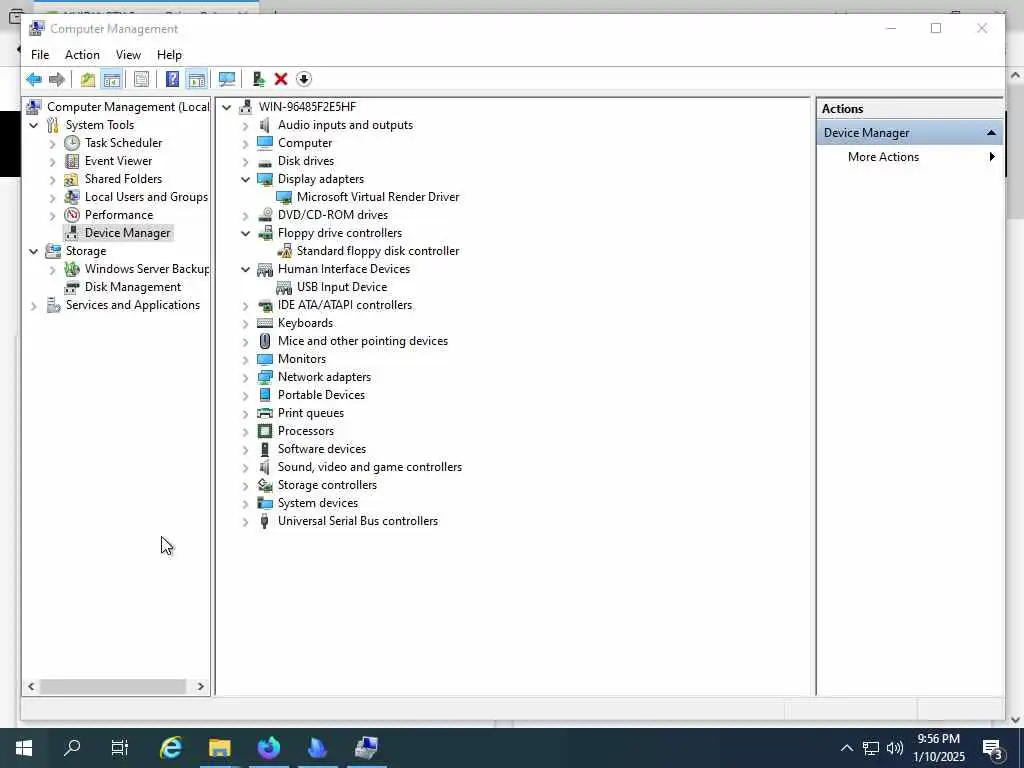This screenshot has height=768, width=1024.
Task: Click the USB Input Device icon
Action: pos(284,287)
